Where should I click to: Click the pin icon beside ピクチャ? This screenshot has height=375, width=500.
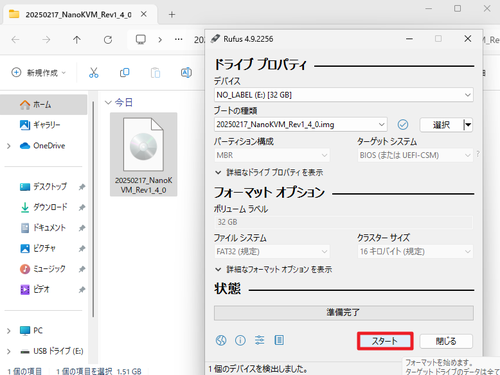click(82, 249)
